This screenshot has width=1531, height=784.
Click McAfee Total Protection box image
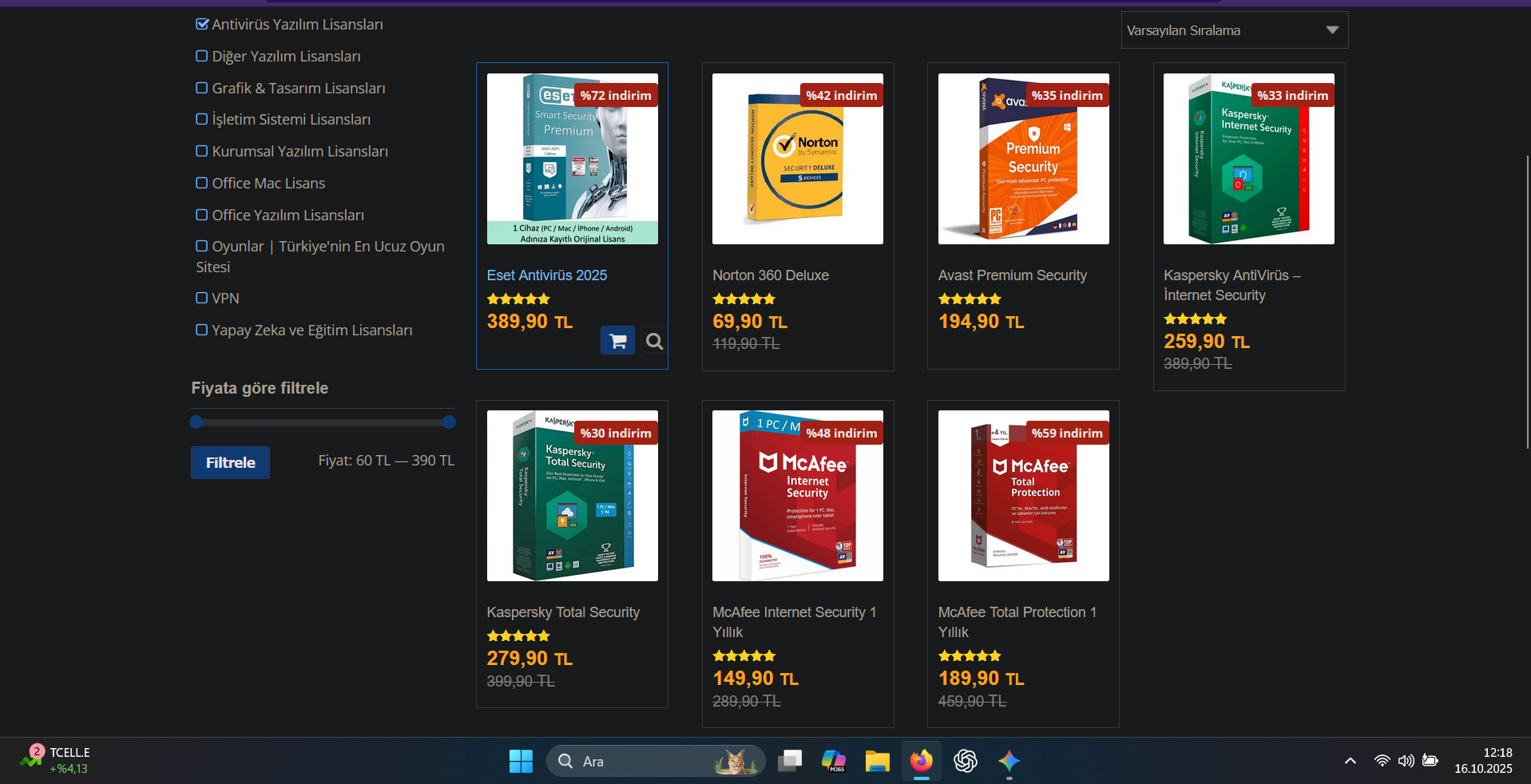point(1024,496)
